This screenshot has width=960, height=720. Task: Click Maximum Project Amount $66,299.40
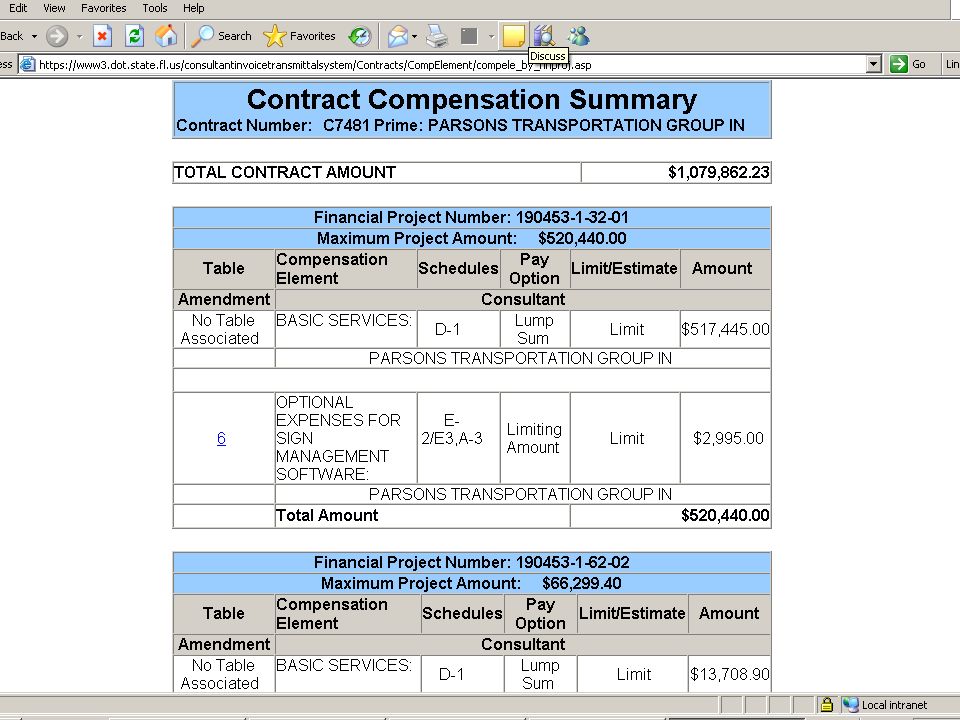471,583
